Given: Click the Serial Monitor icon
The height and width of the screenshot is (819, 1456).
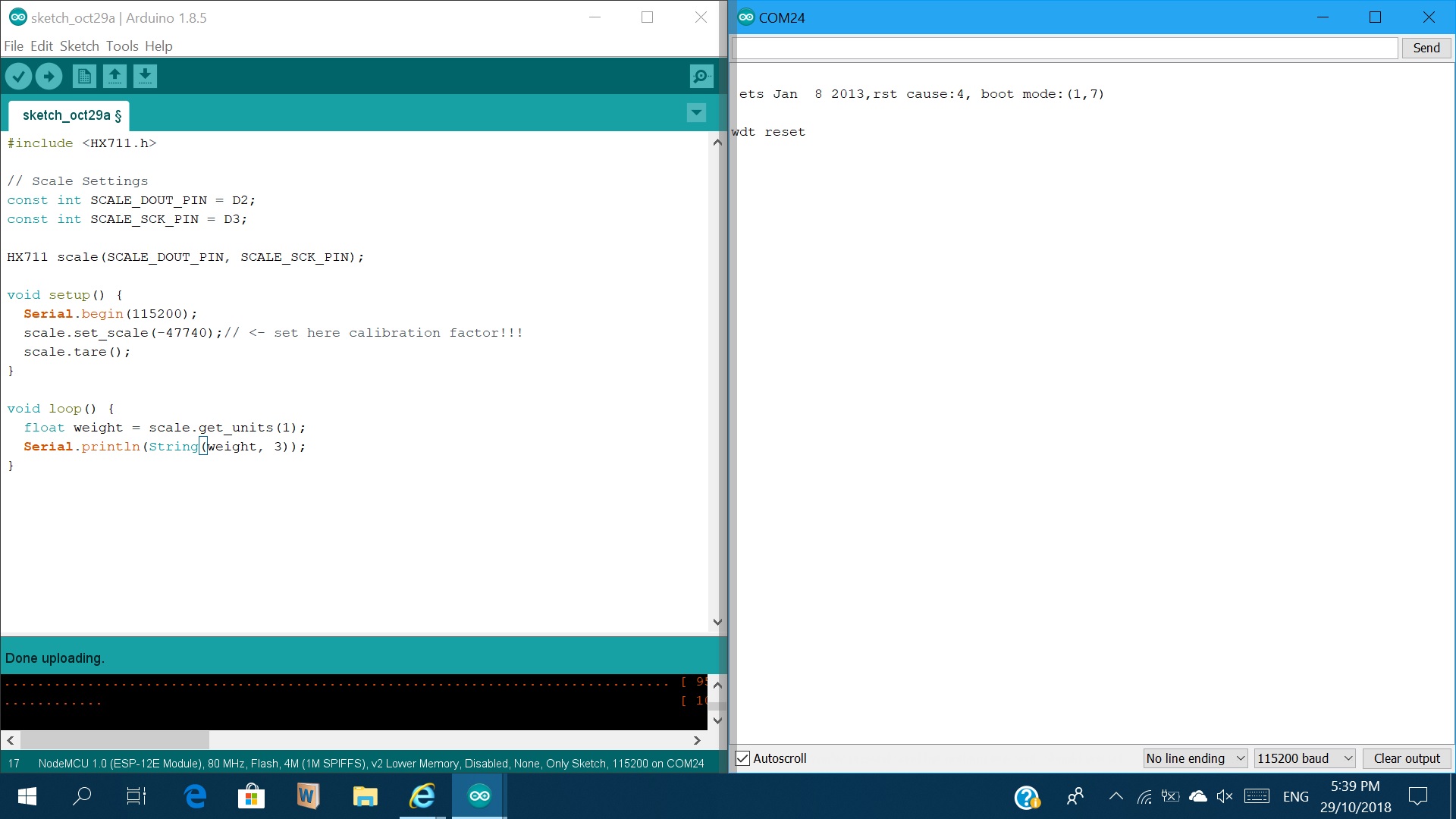Looking at the screenshot, I should click(702, 76).
